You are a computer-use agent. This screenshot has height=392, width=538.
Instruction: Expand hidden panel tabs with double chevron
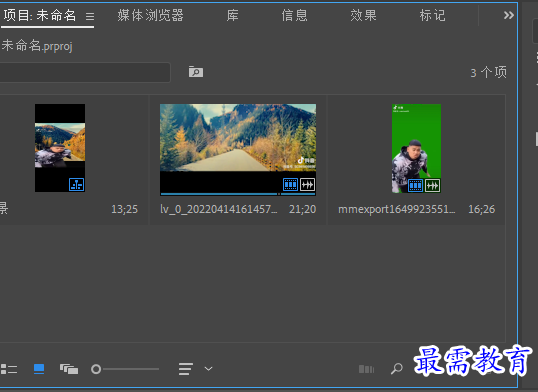508,15
